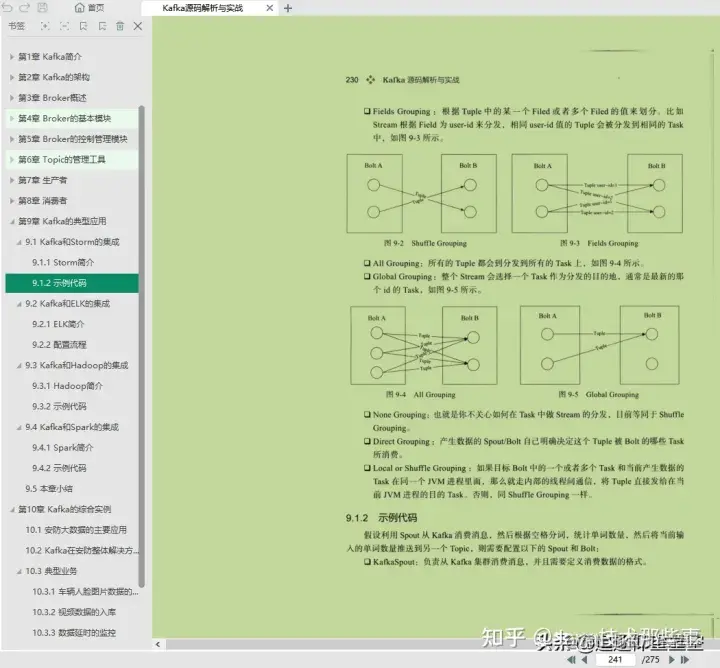The width and height of the screenshot is (720, 668).
Task: Open bookmark 第6章 Topic的管理工具
Action: pos(62,160)
